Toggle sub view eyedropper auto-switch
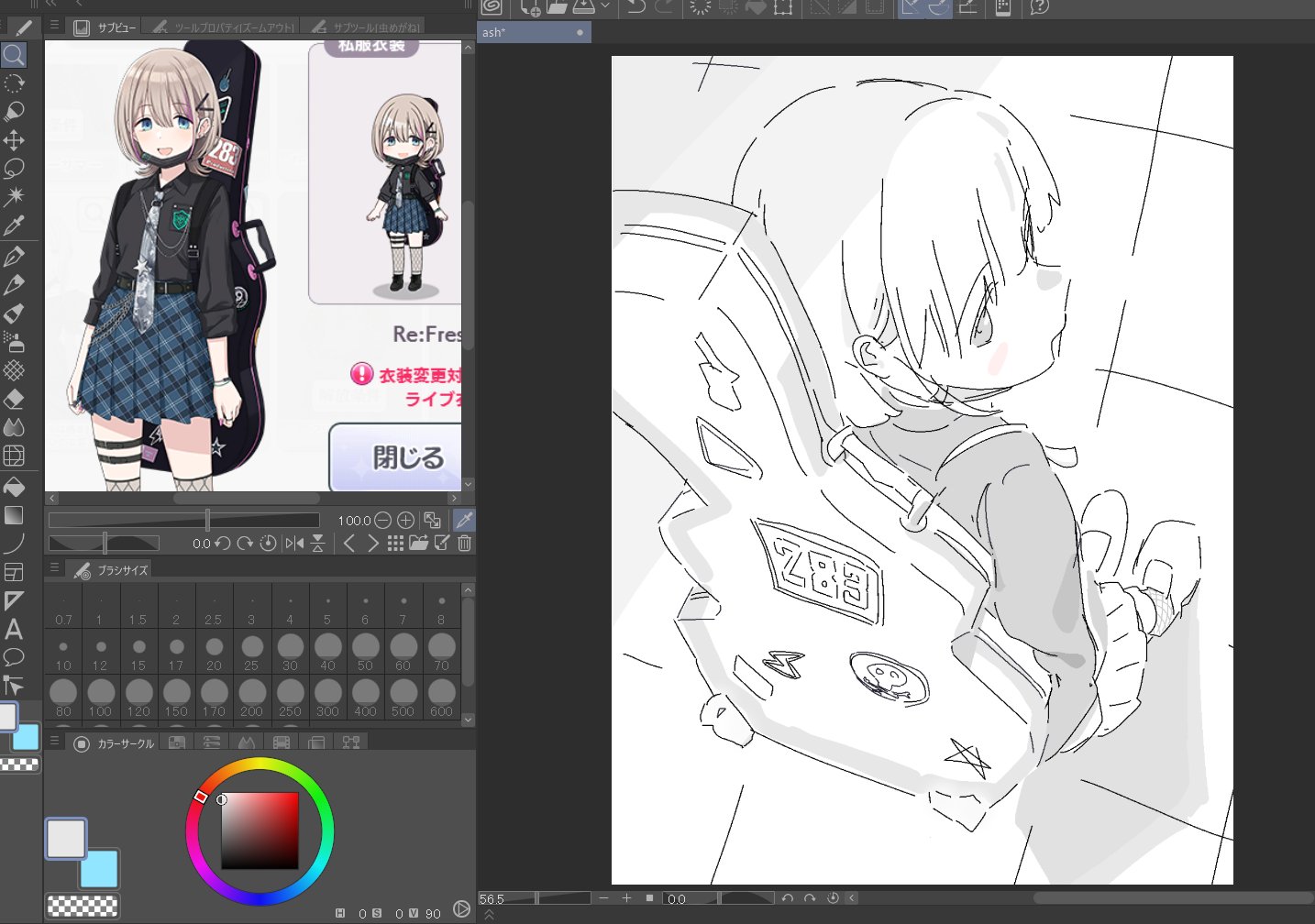1315x924 pixels. pos(464,520)
